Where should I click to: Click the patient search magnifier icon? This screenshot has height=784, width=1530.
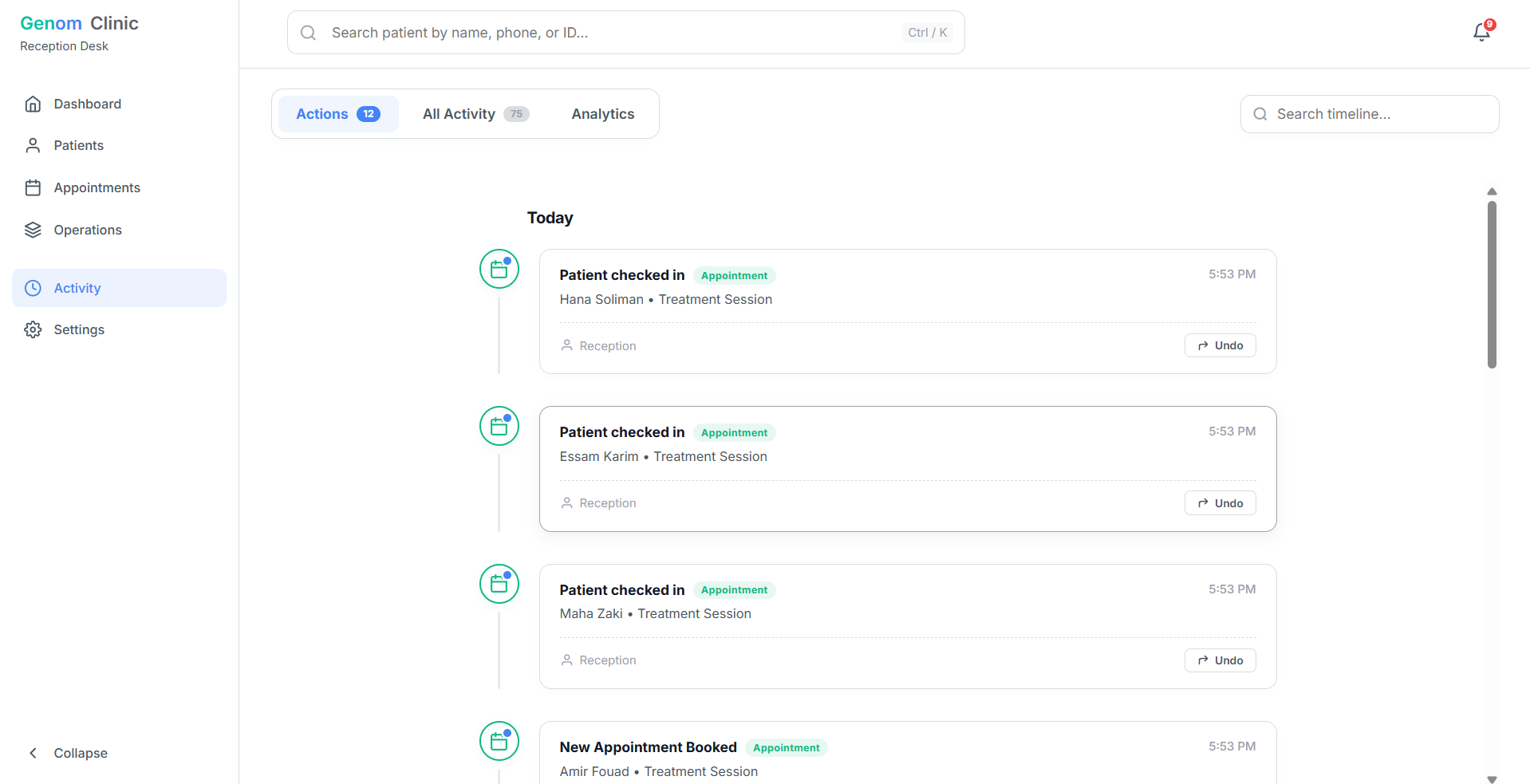click(308, 33)
